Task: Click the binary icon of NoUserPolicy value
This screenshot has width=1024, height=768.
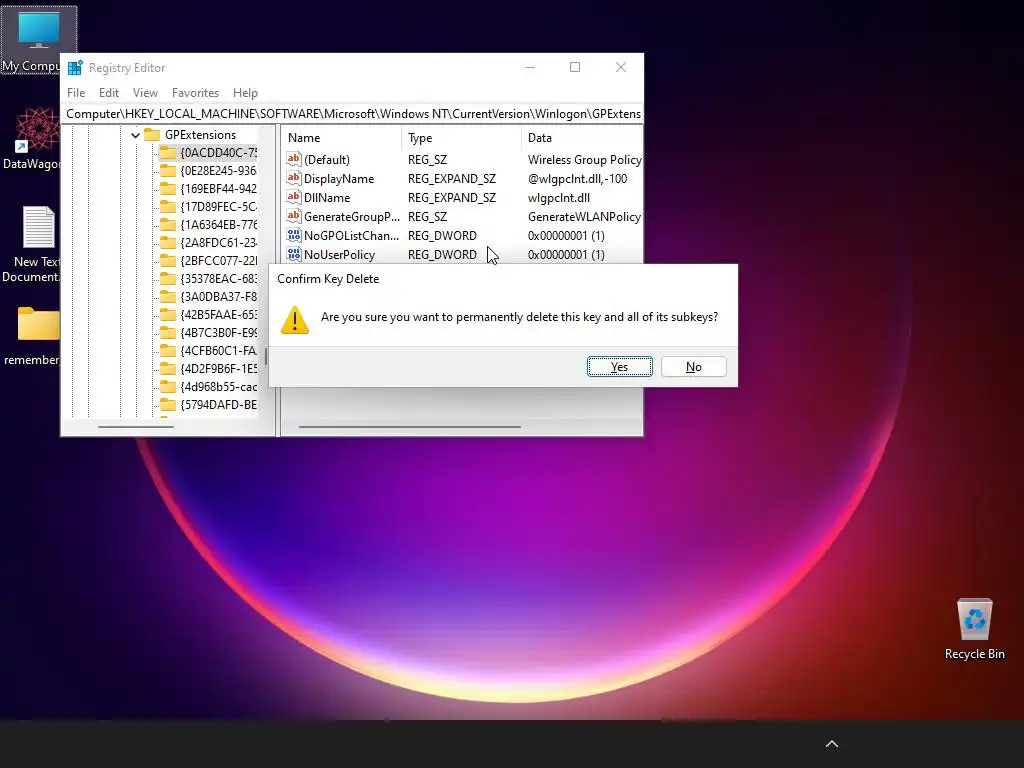Action: 294,254
